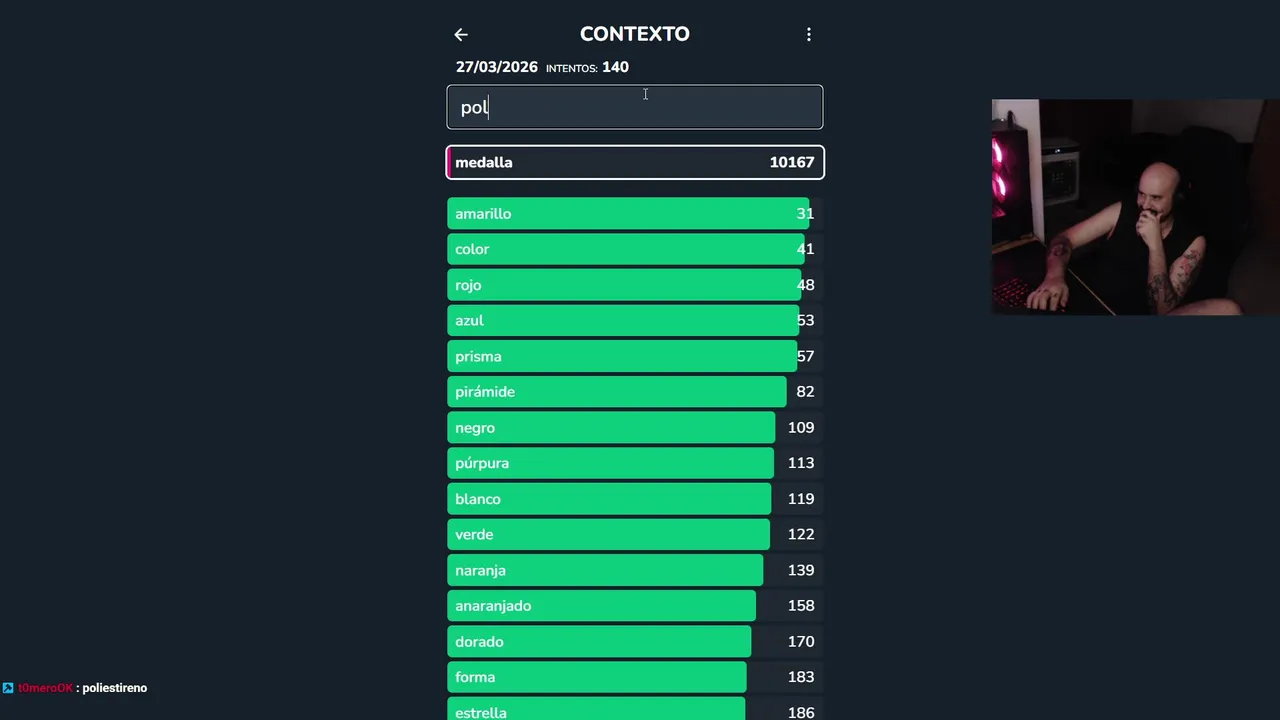Image resolution: width=1280 pixels, height=720 pixels.
Task: Select the medalla result row
Action: (x=635, y=162)
